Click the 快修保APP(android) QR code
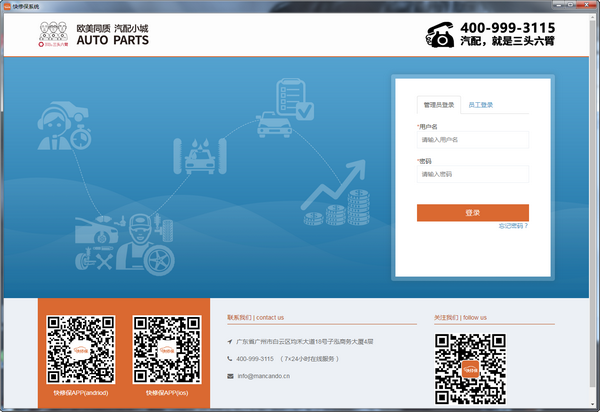The width and height of the screenshot is (600, 412). [x=81, y=350]
